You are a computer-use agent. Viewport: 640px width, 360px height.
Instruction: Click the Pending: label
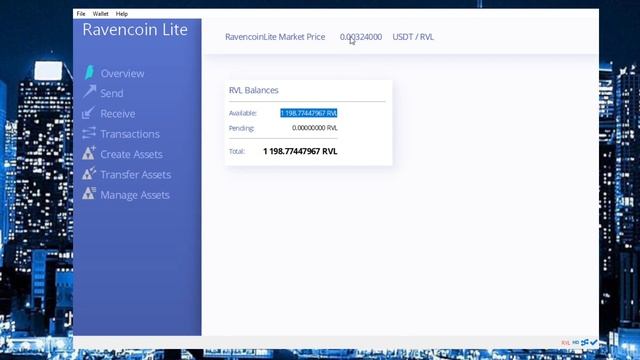(x=241, y=128)
